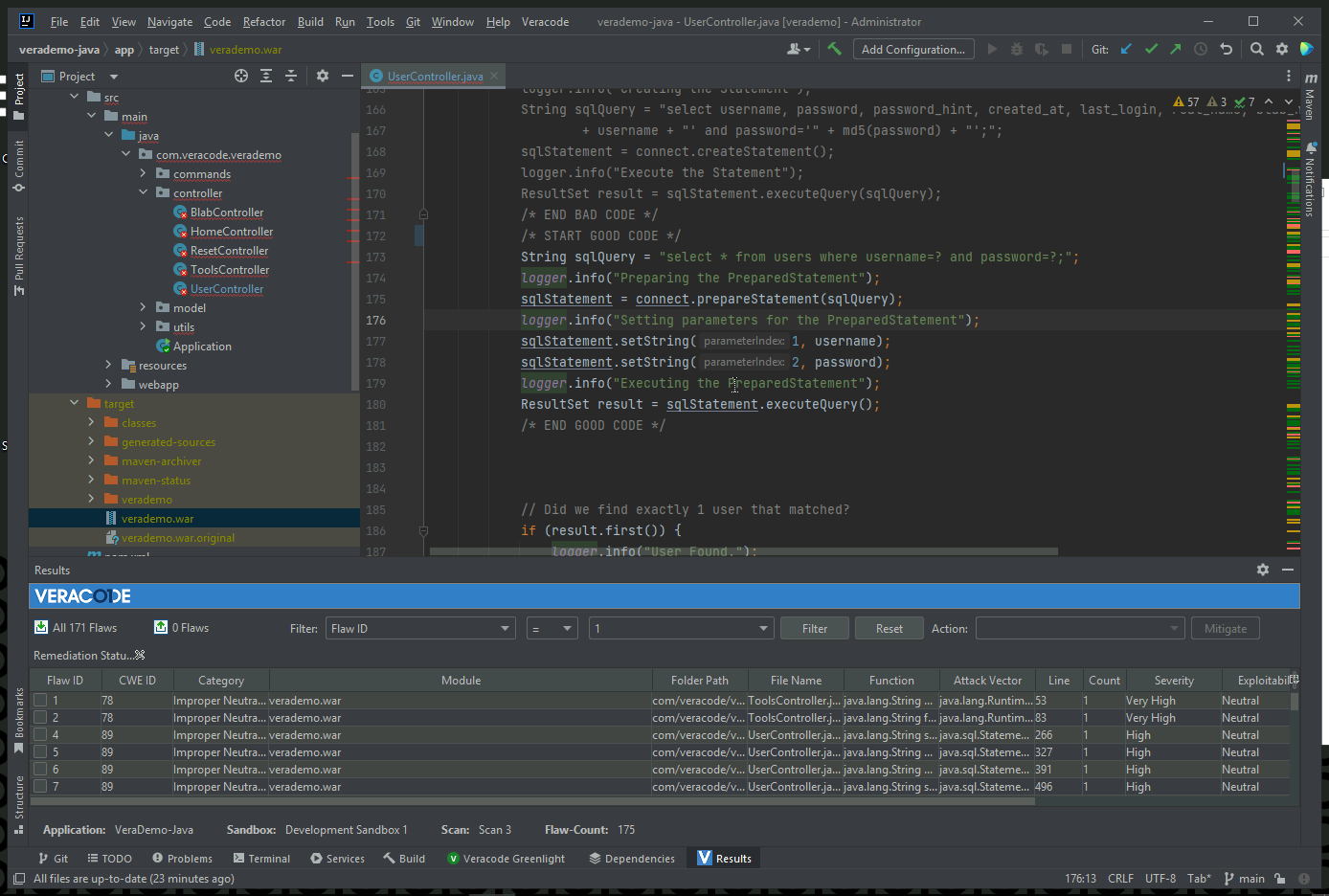Expand the resources folder
This screenshot has height=896, width=1329.
(108, 365)
